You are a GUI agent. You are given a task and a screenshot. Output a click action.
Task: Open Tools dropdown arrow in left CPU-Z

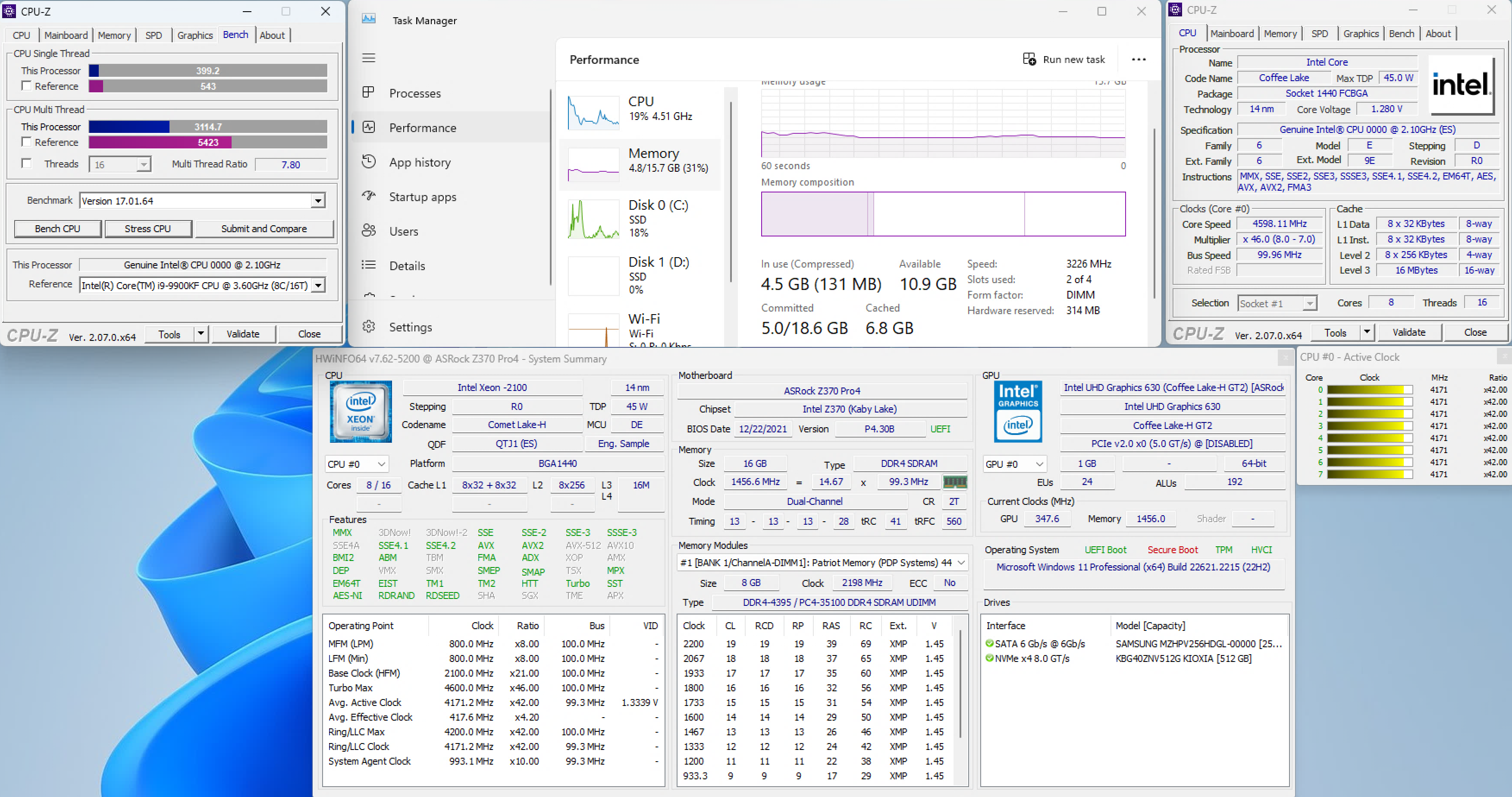coord(201,334)
